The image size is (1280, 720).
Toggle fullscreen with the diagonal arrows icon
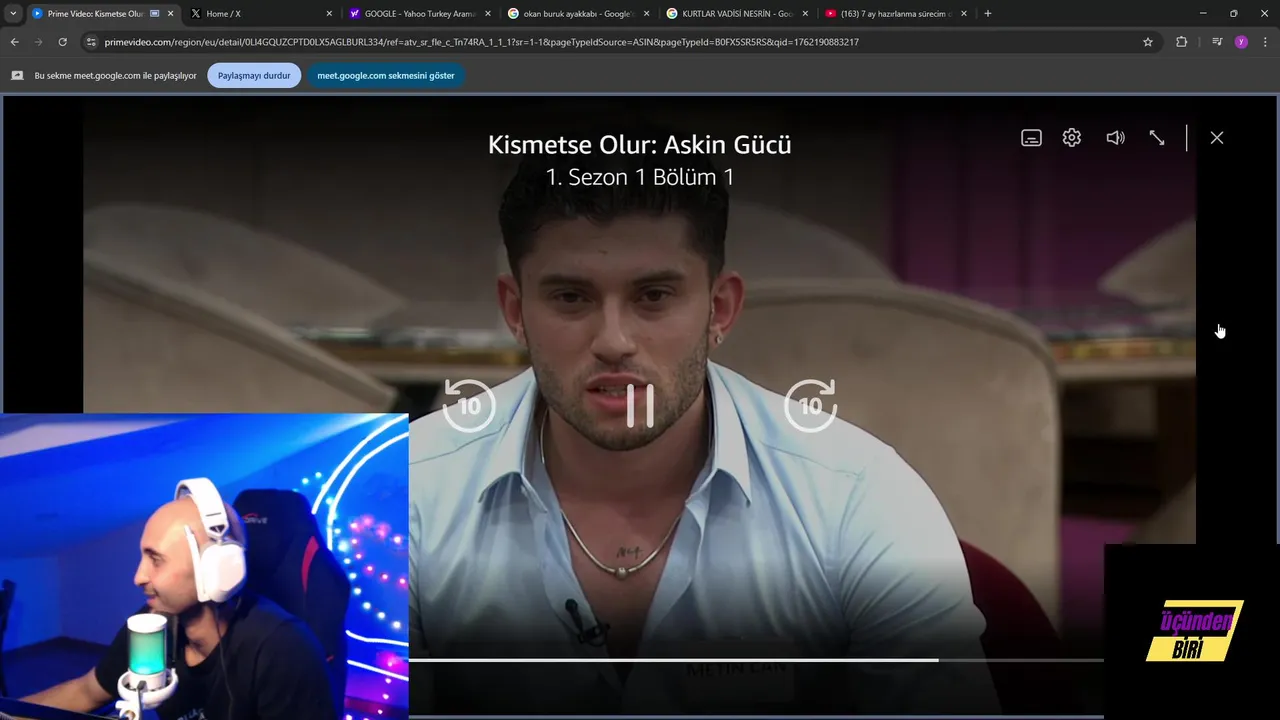(x=1157, y=138)
